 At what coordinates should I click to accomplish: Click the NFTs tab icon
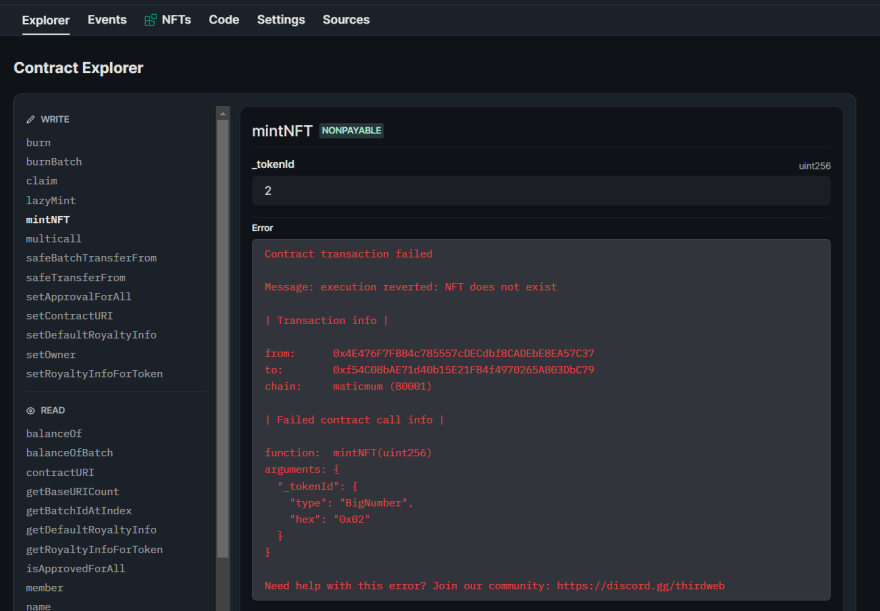pos(151,20)
